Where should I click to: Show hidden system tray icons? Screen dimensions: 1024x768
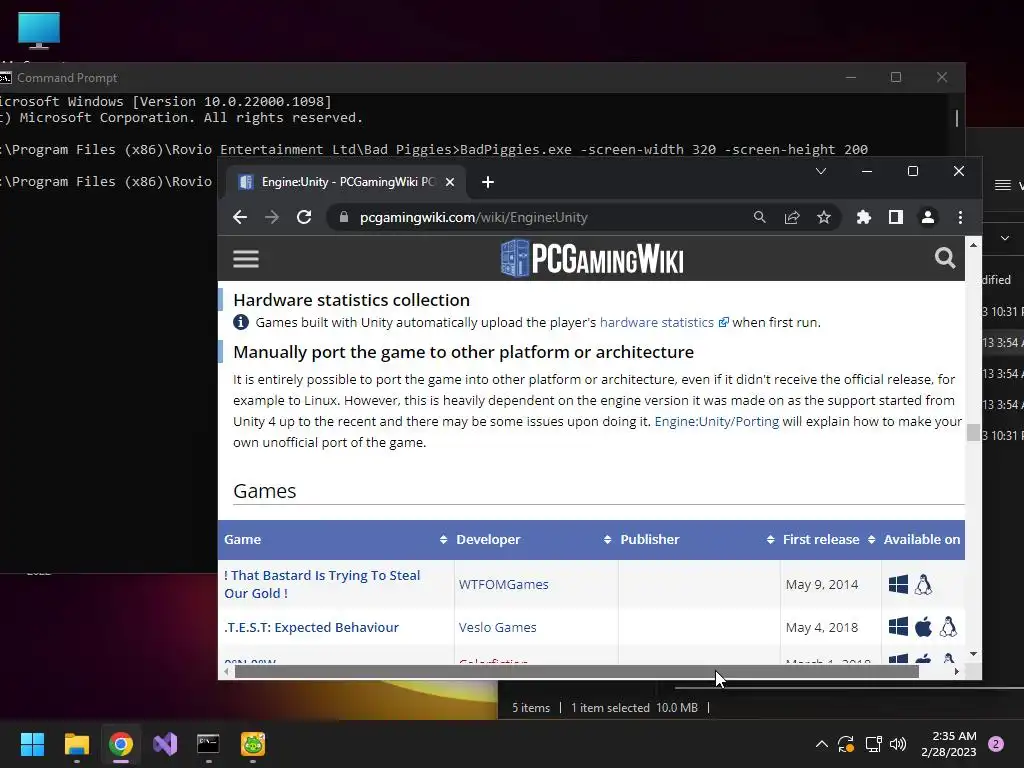coord(822,744)
